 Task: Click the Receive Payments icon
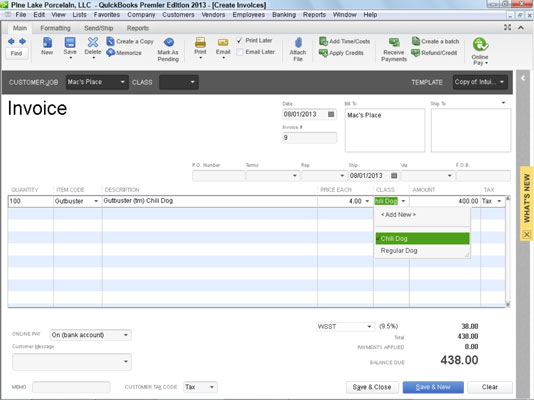394,42
